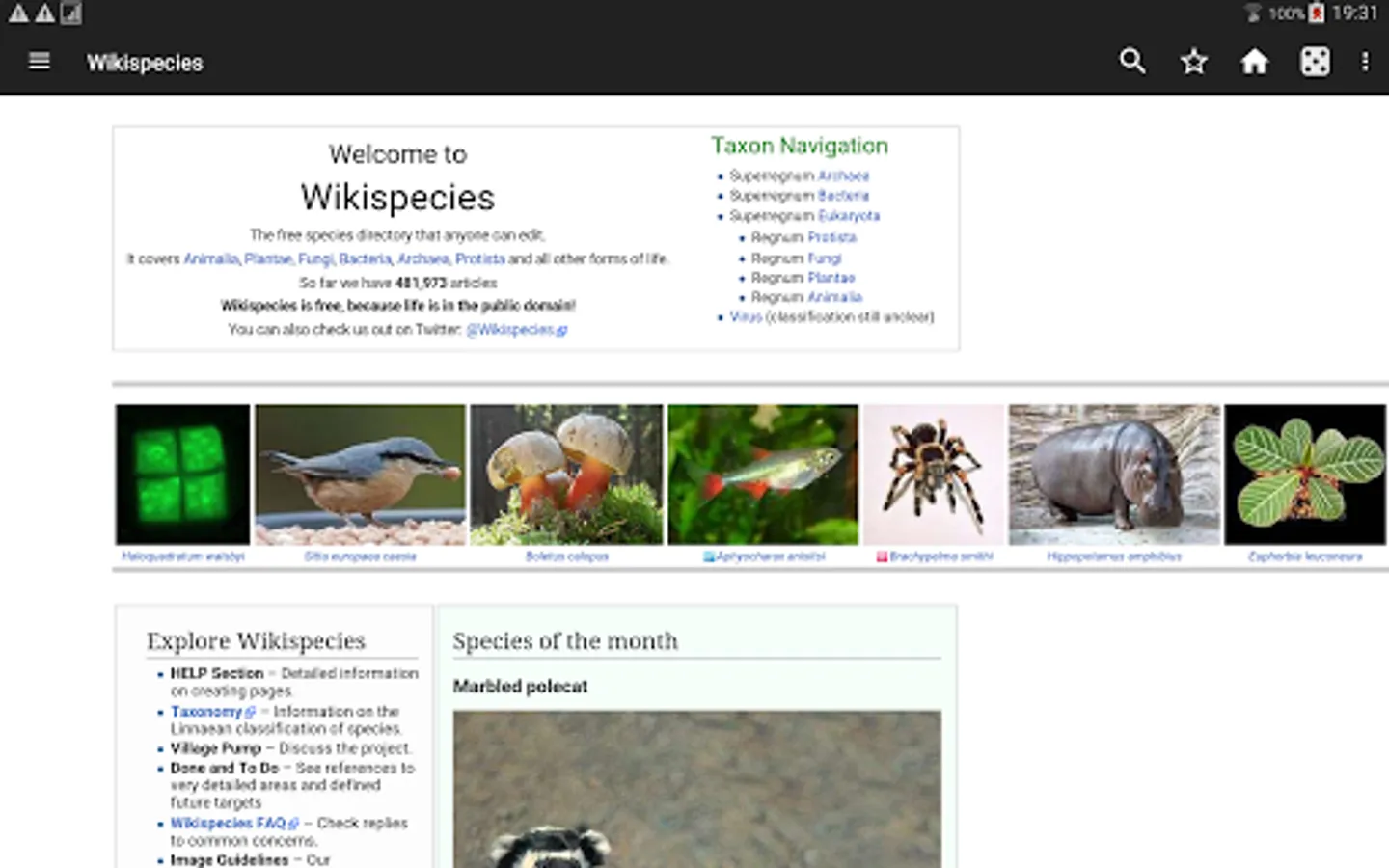The height and width of the screenshot is (868, 1389).
Task: Visit the Village Pump link
Action: 216,748
